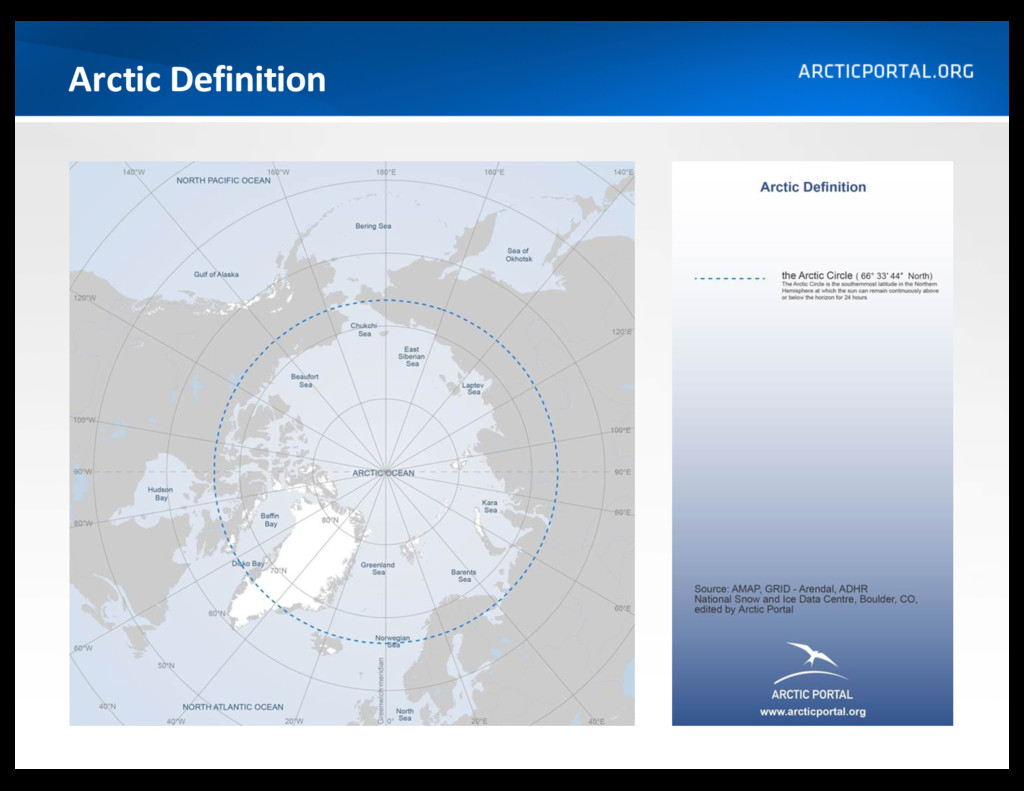Click the 'ARCTIC PORTAL' logo caption
The height and width of the screenshot is (791, 1024).
click(812, 694)
